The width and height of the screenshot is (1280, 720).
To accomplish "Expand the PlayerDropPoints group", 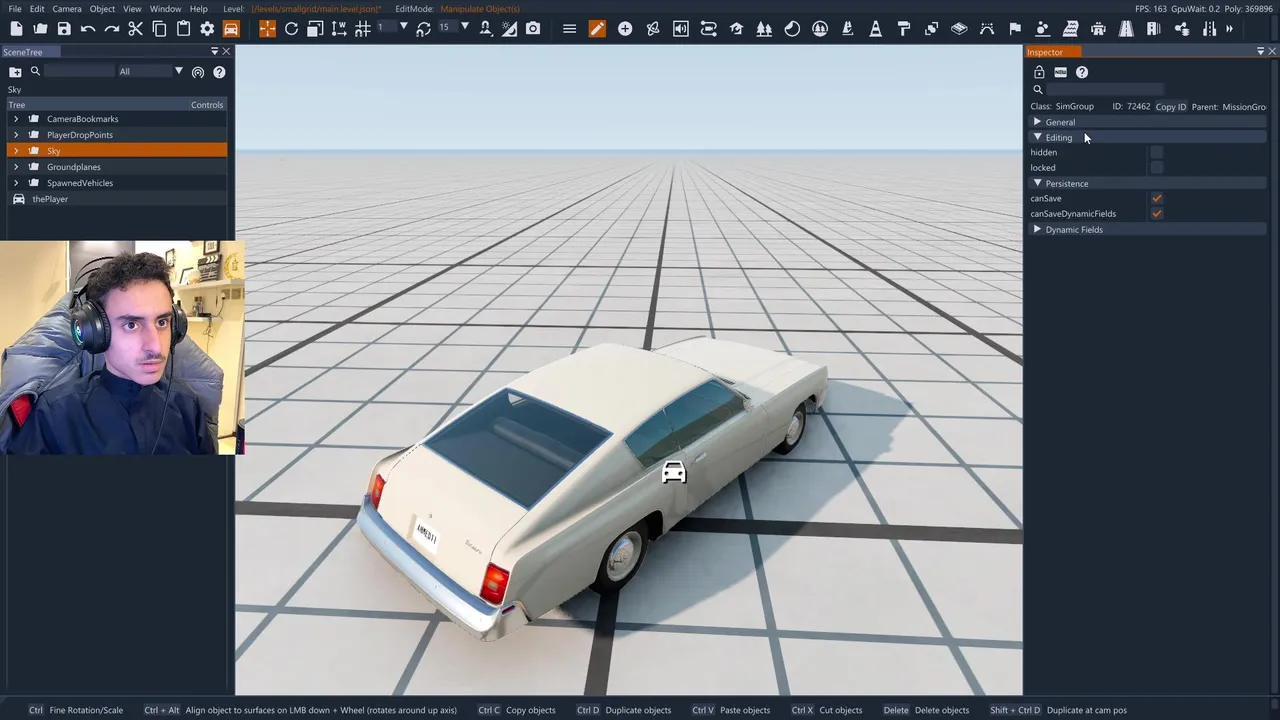I will coord(16,135).
